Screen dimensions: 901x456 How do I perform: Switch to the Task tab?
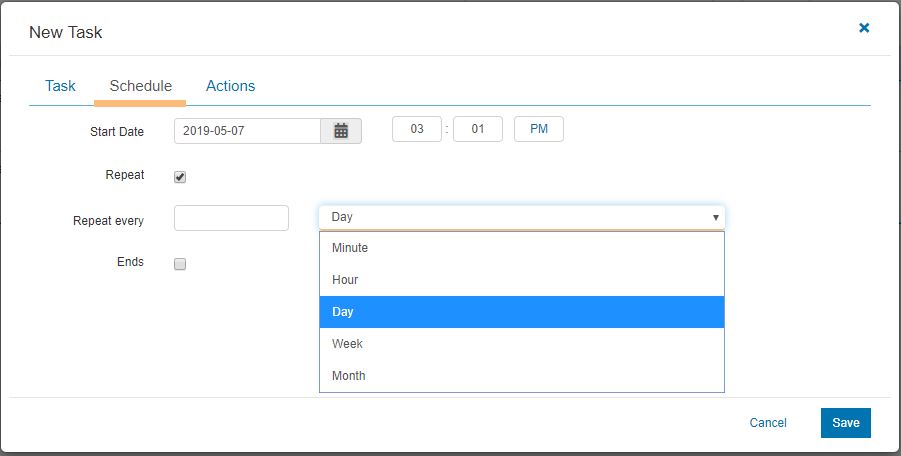(x=60, y=86)
